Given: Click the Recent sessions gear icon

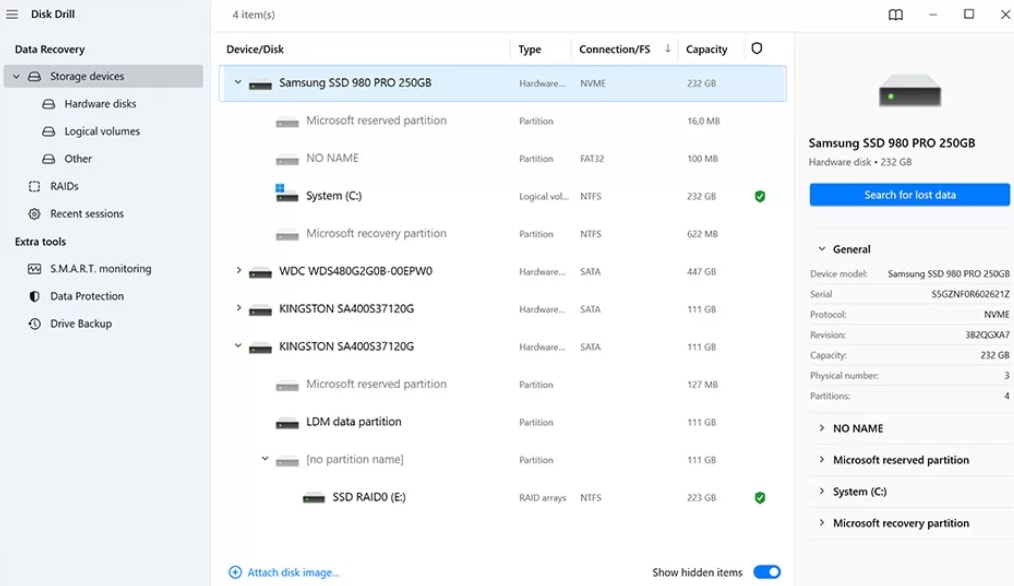Looking at the screenshot, I should tap(35, 214).
